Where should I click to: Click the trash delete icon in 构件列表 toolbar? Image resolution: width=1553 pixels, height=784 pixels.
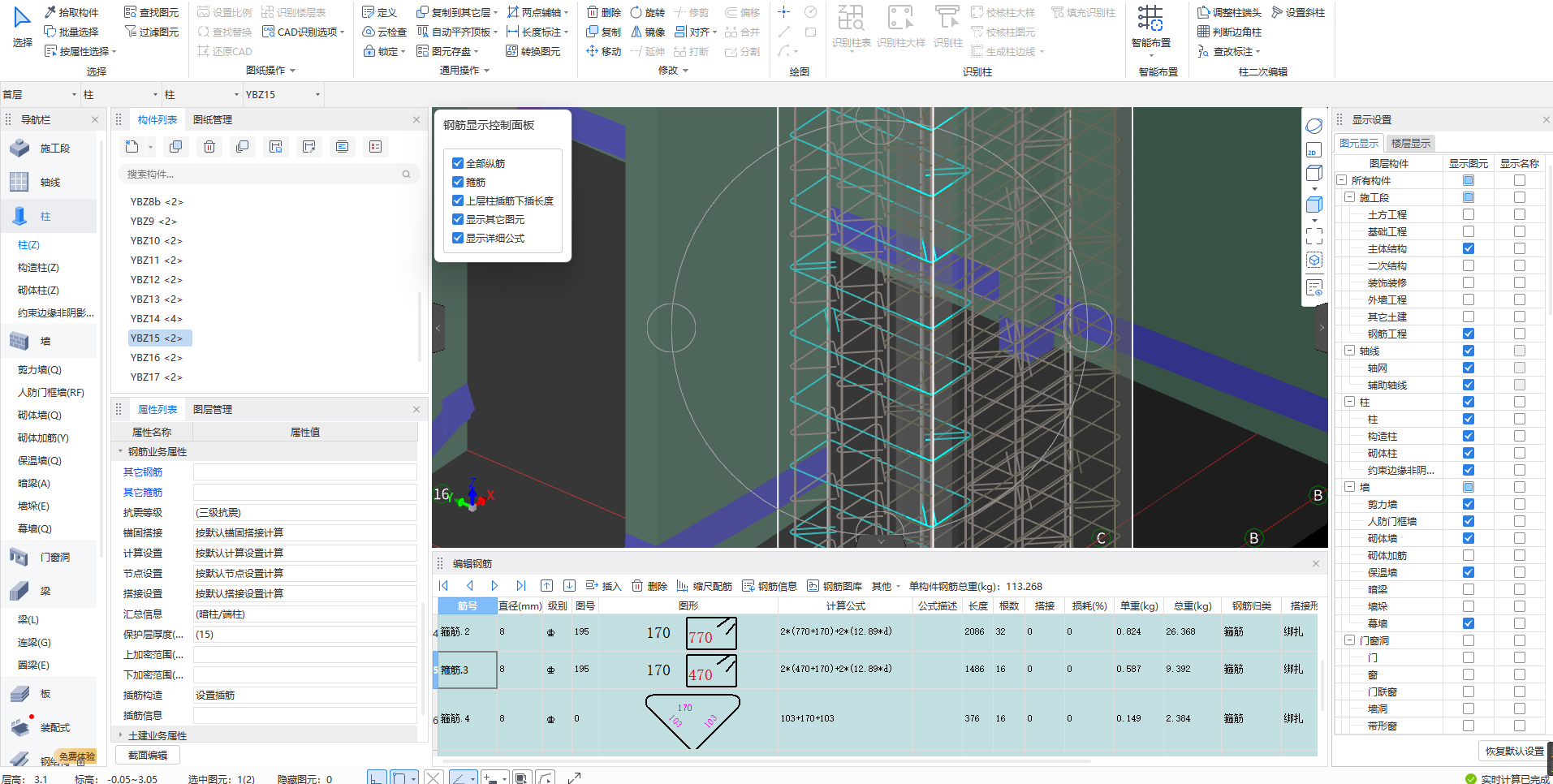point(209,147)
